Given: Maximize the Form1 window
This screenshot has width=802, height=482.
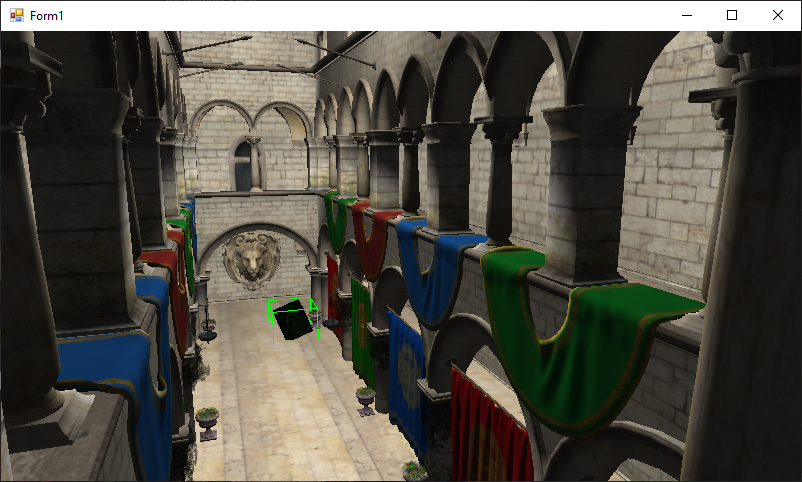Looking at the screenshot, I should (x=732, y=15).
